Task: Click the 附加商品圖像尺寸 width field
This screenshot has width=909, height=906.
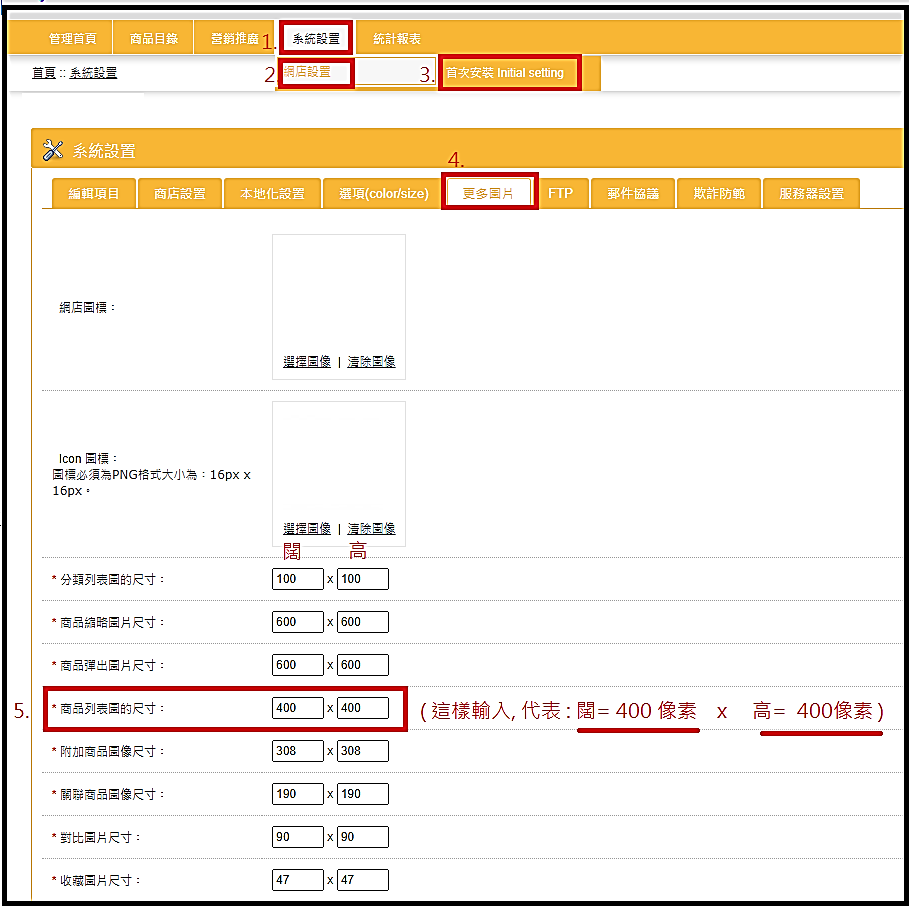Action: pos(298,751)
